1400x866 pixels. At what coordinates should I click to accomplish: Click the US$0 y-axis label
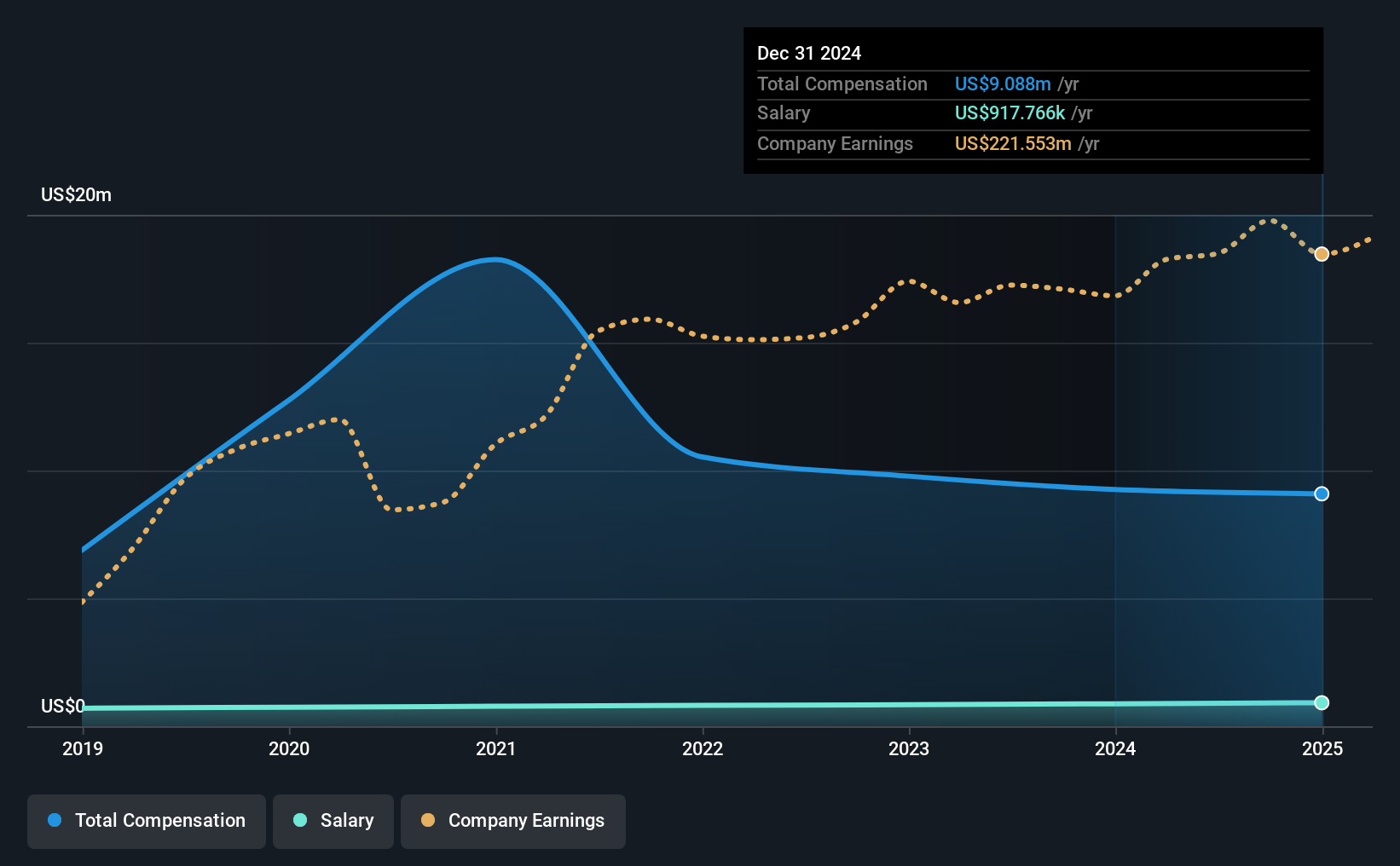point(63,706)
